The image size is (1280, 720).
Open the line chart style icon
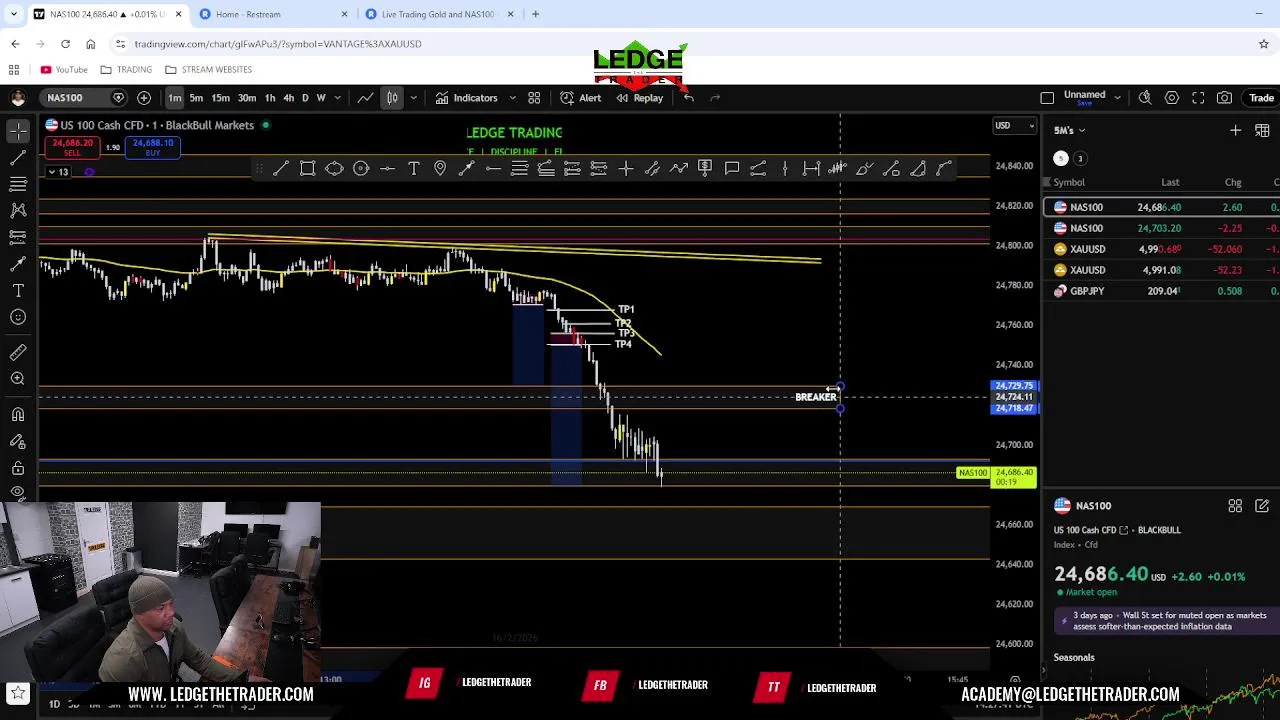[366, 98]
